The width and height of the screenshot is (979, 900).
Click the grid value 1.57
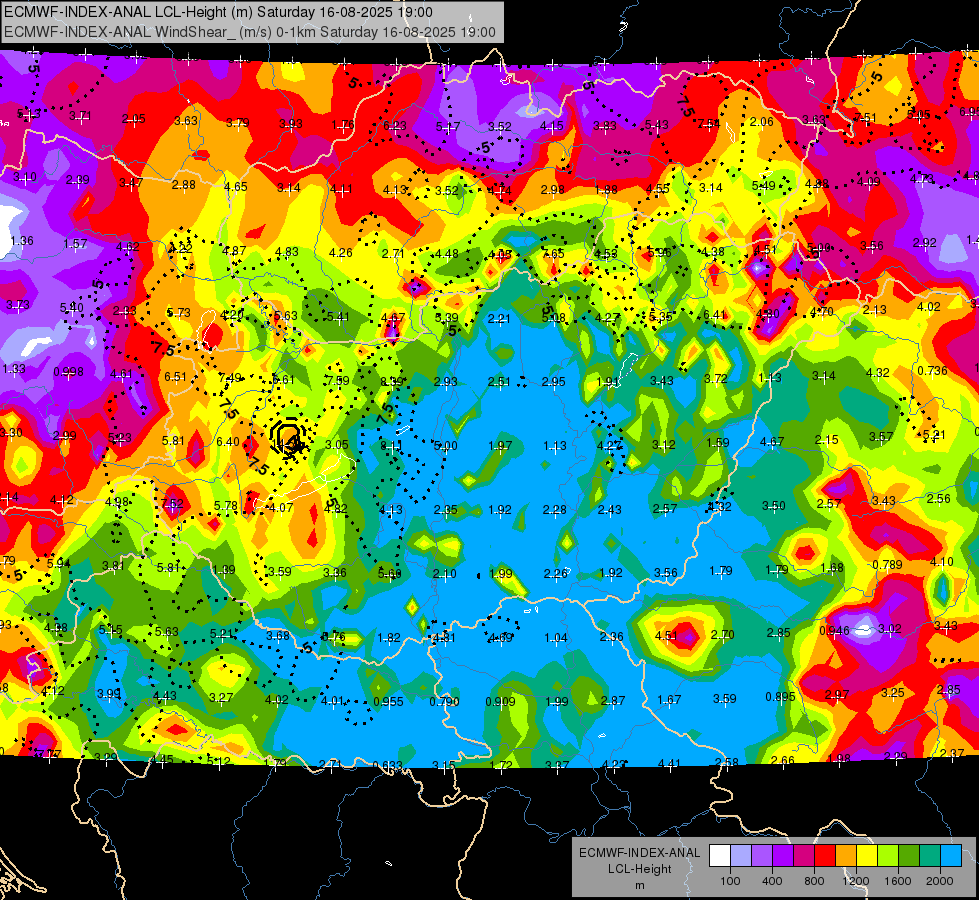pos(75,243)
